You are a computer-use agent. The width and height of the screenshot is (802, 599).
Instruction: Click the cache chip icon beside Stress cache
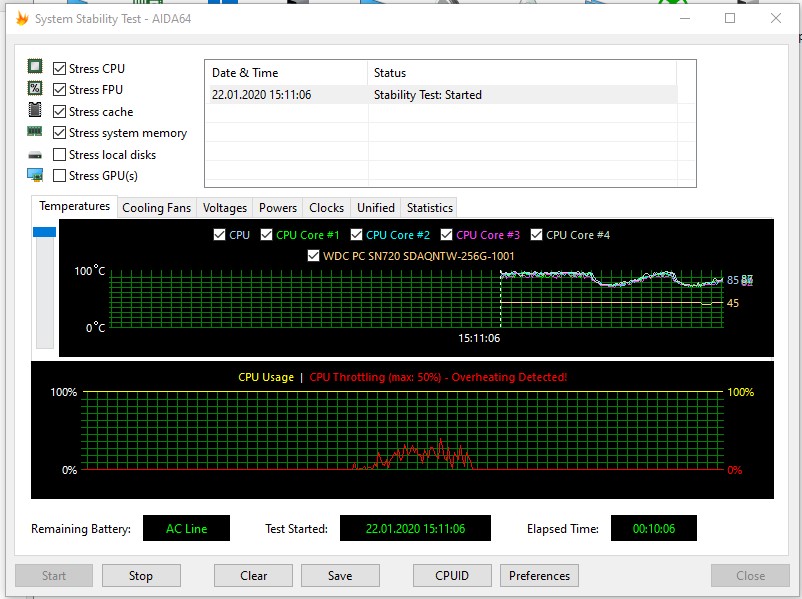[x=35, y=111]
